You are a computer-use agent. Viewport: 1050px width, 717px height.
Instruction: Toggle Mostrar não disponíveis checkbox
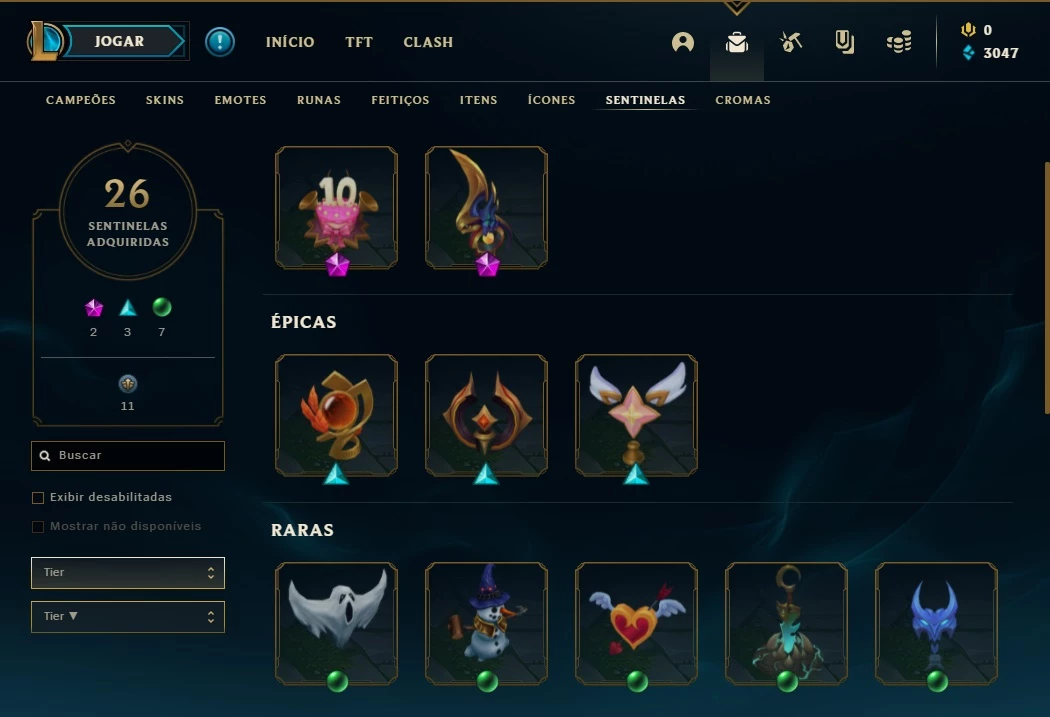click(x=38, y=527)
